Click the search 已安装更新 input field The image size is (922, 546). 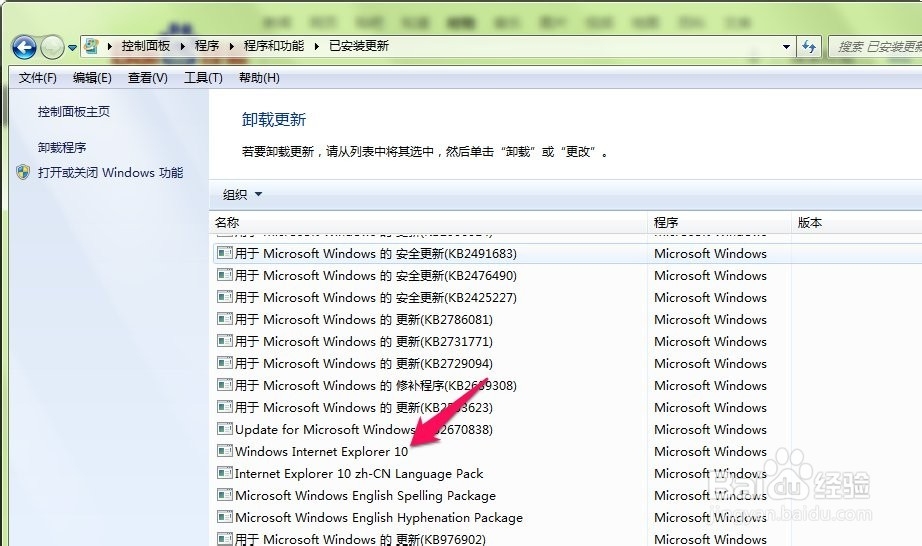coord(876,46)
